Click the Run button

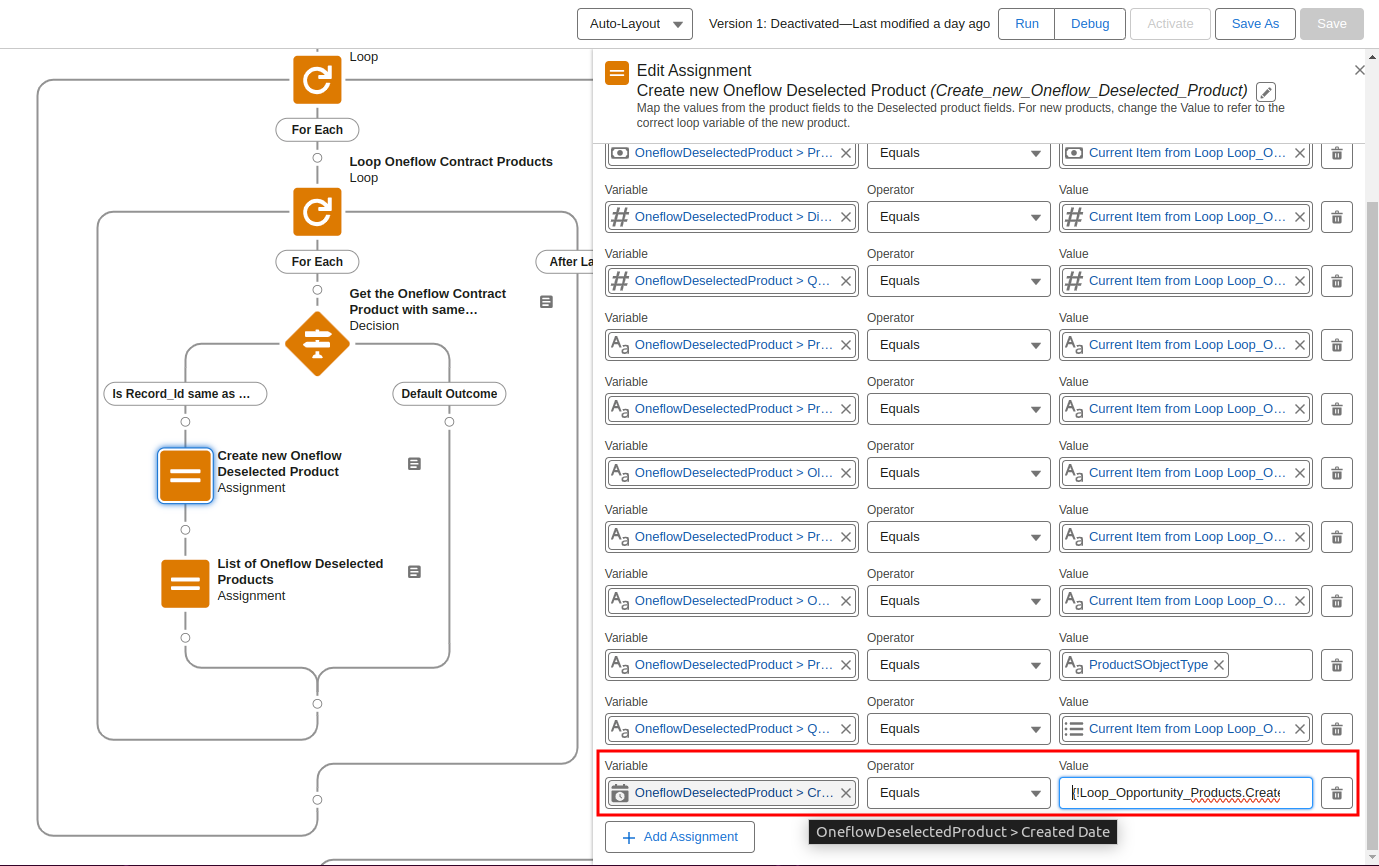(x=1026, y=24)
